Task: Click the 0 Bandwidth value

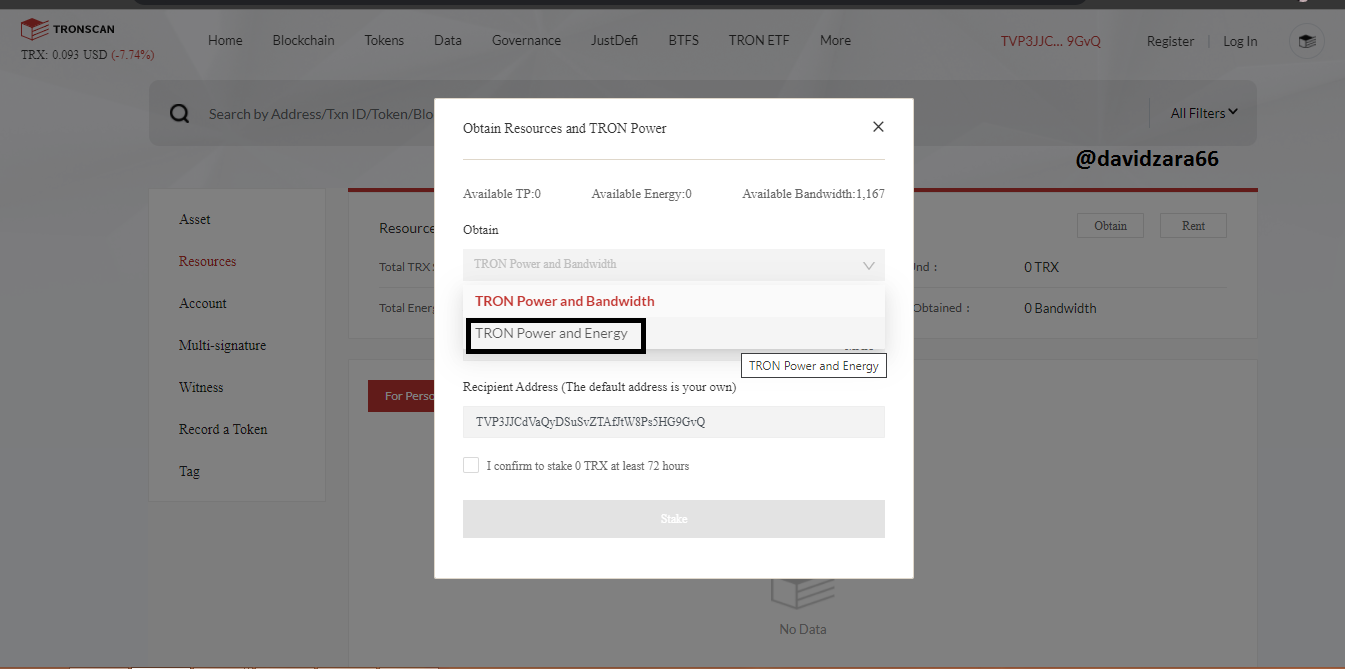Action: pos(1060,308)
